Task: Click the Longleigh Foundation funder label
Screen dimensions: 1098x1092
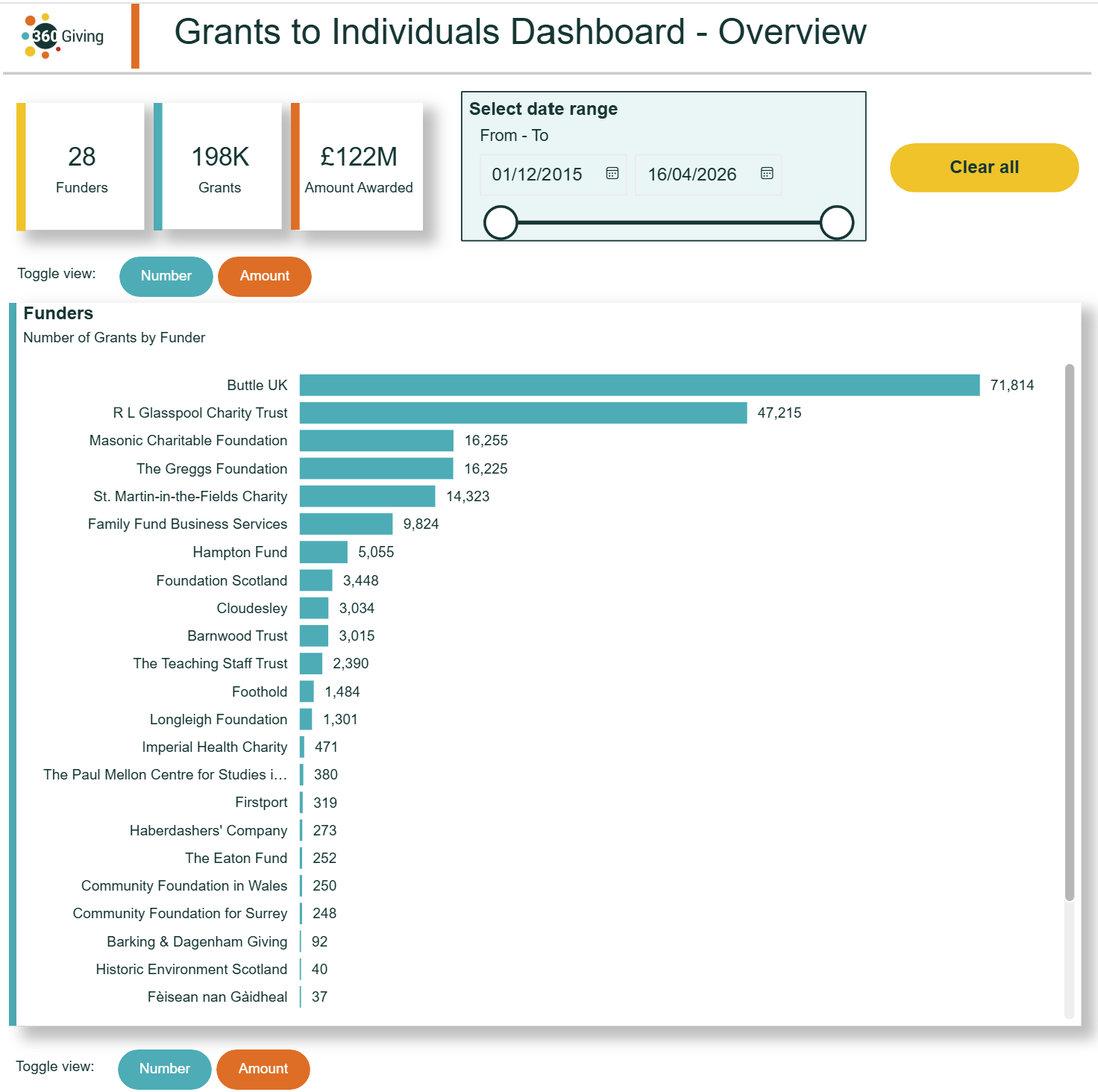Action: (x=219, y=719)
